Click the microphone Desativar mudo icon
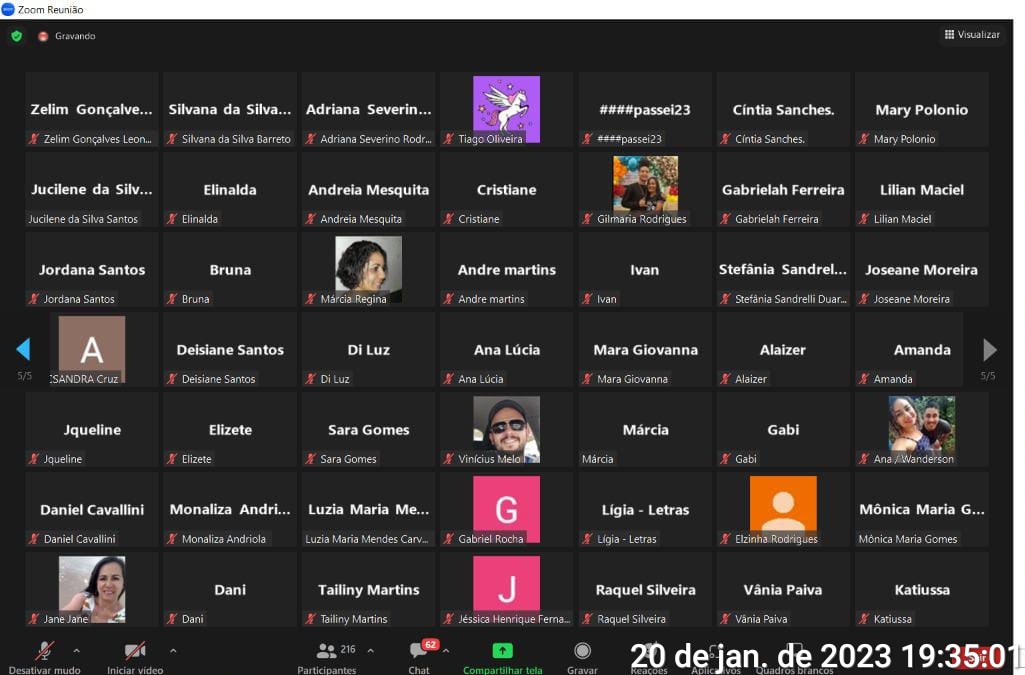1025x675 pixels. 44,651
